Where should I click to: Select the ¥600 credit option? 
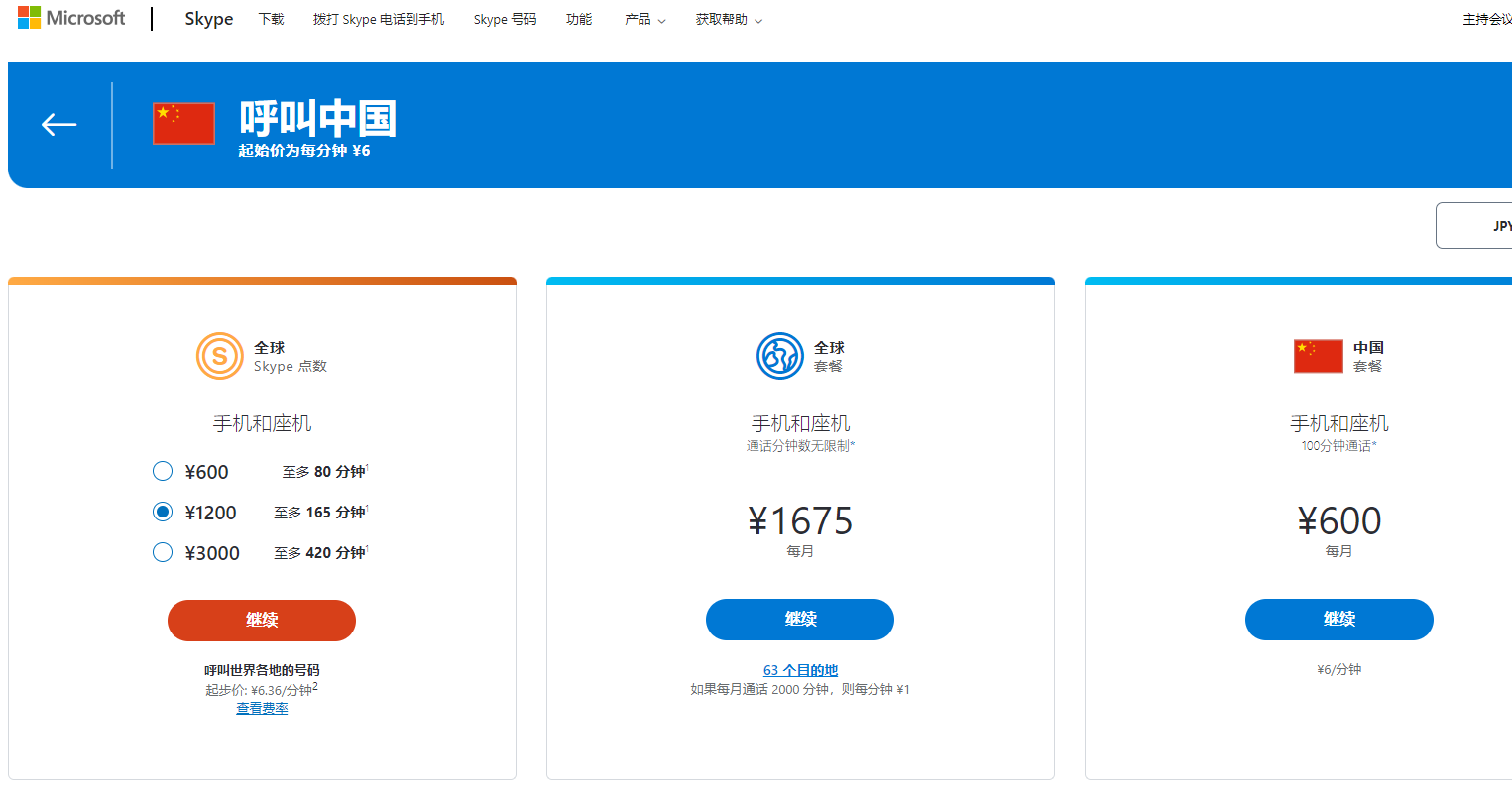pyautogui.click(x=163, y=471)
